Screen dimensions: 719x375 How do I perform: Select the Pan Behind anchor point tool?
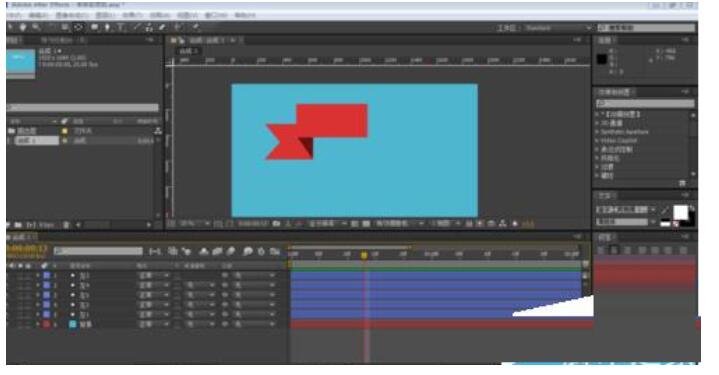pos(78,28)
